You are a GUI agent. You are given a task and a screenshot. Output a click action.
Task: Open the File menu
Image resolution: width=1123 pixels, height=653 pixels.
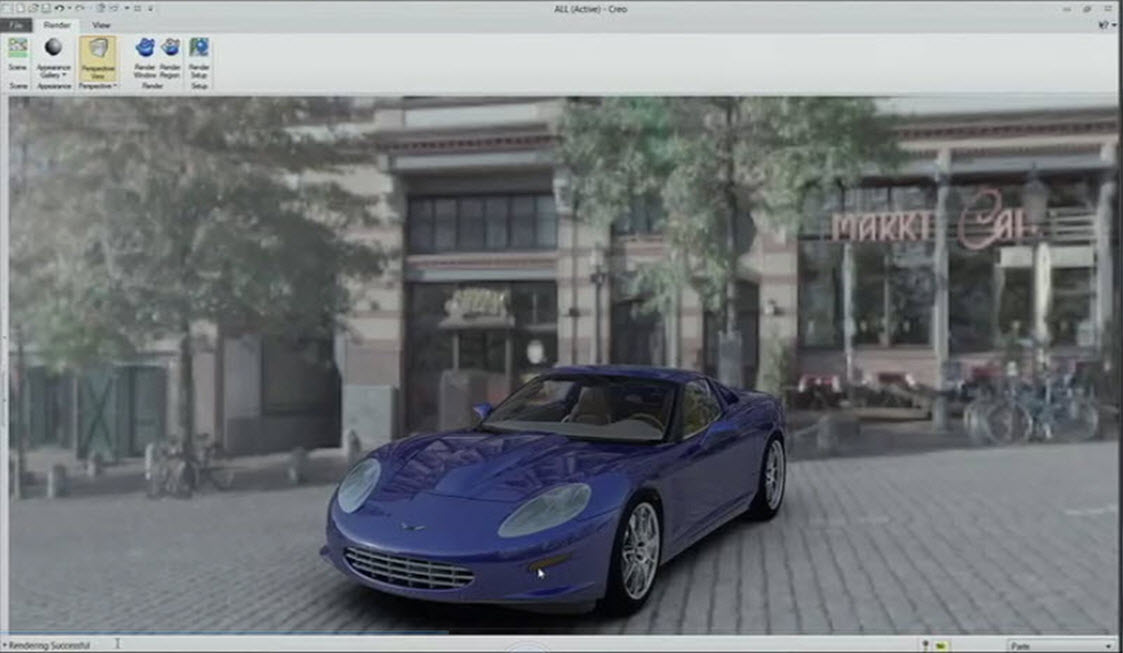pos(16,25)
